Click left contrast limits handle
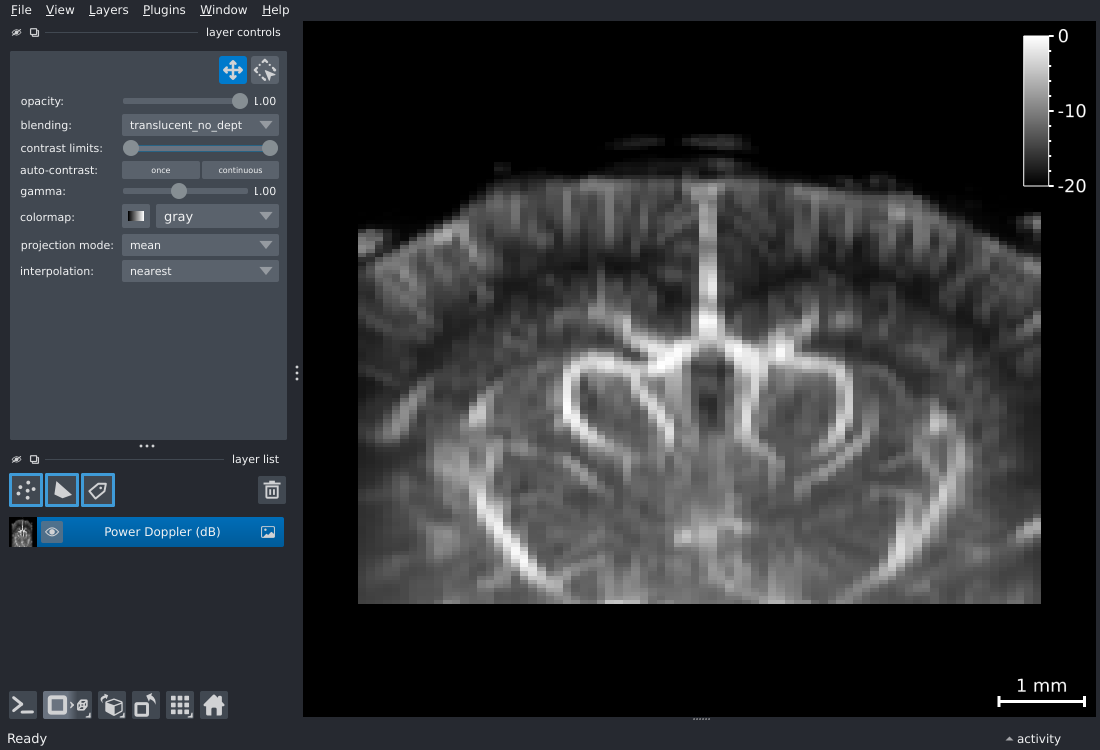The width and height of the screenshot is (1100, 750). click(x=130, y=148)
